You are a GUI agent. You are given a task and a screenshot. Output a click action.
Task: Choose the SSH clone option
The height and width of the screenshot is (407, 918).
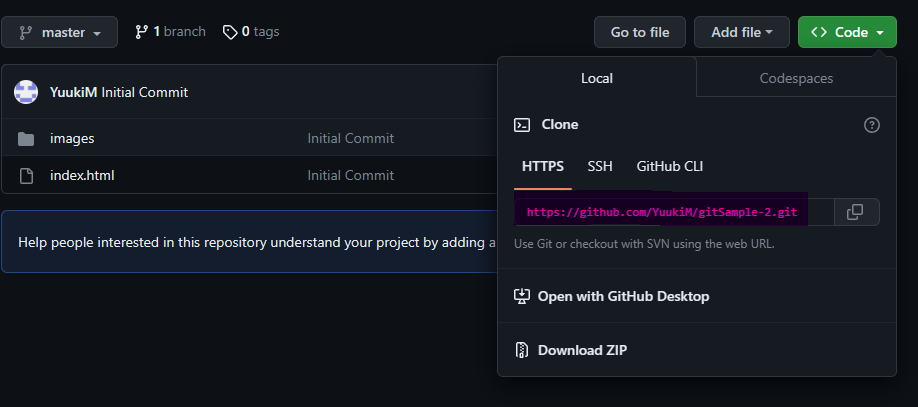click(600, 166)
